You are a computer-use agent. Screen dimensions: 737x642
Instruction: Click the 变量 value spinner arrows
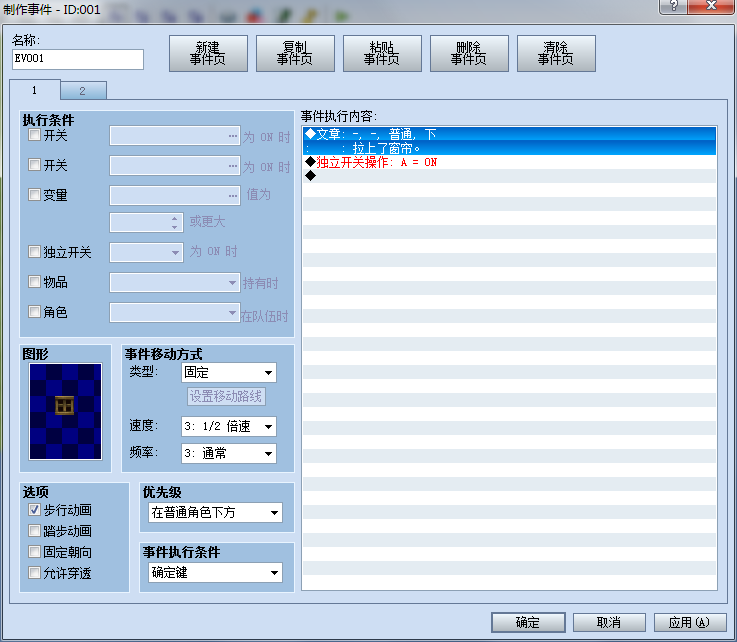click(174, 223)
